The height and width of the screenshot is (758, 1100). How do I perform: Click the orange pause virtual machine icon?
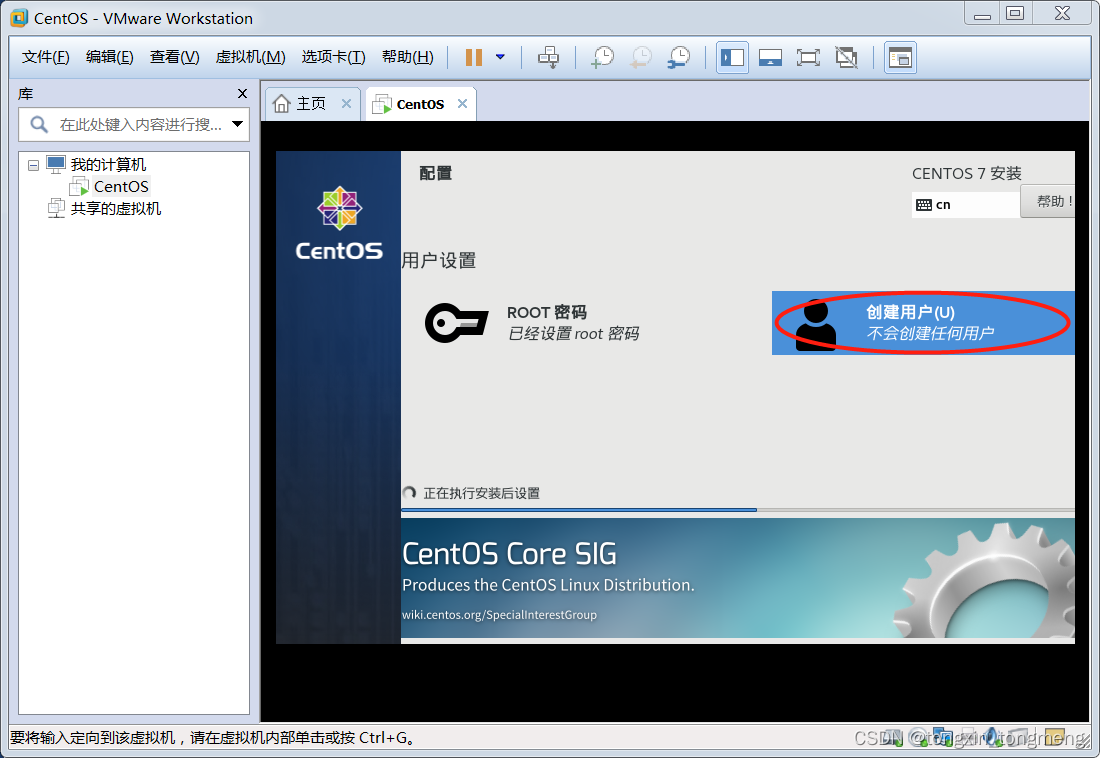click(474, 57)
